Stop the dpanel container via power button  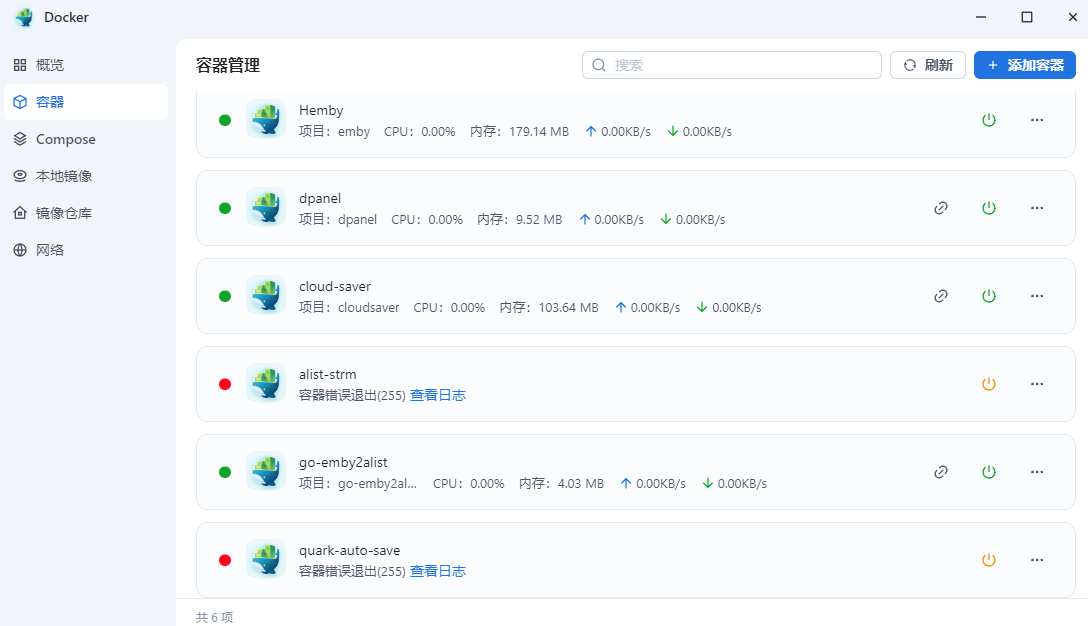pyautogui.click(x=989, y=208)
